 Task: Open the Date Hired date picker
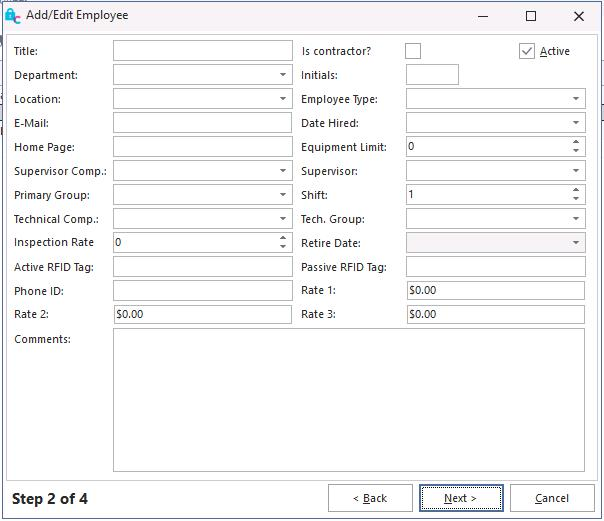[576, 123]
